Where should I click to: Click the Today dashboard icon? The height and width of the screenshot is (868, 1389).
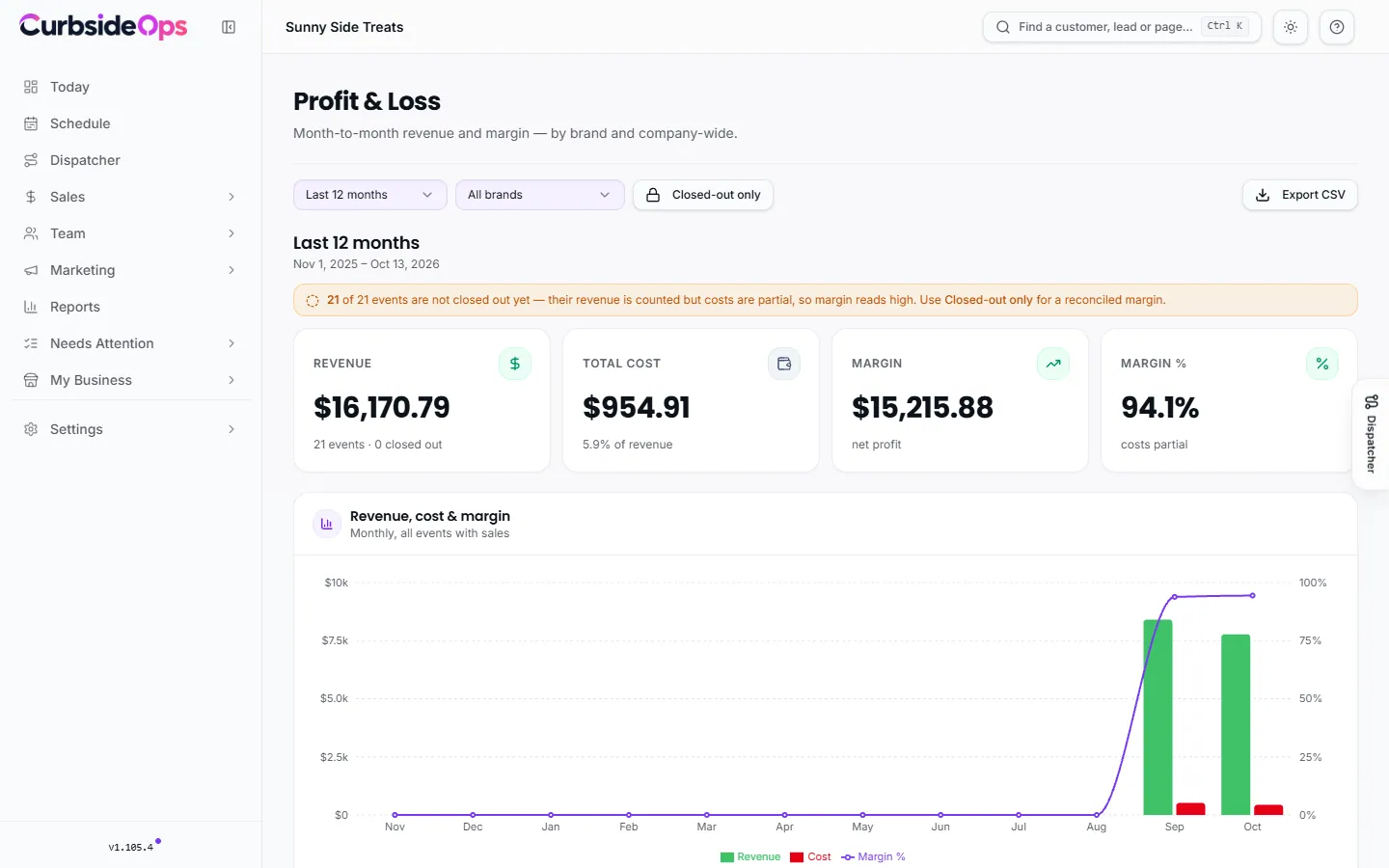[x=31, y=87]
